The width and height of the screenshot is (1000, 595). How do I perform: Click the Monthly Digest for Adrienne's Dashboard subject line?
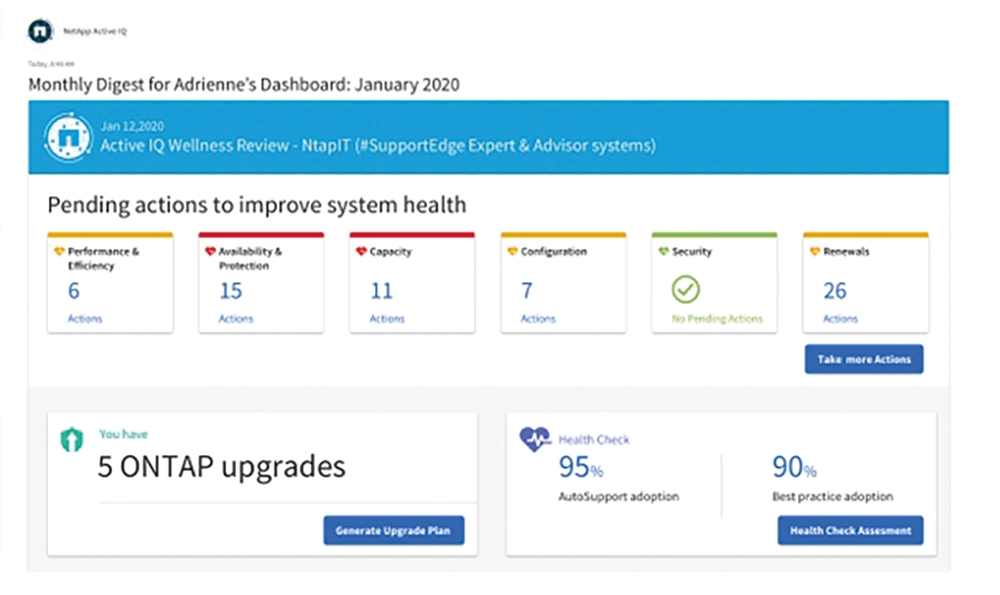click(244, 85)
